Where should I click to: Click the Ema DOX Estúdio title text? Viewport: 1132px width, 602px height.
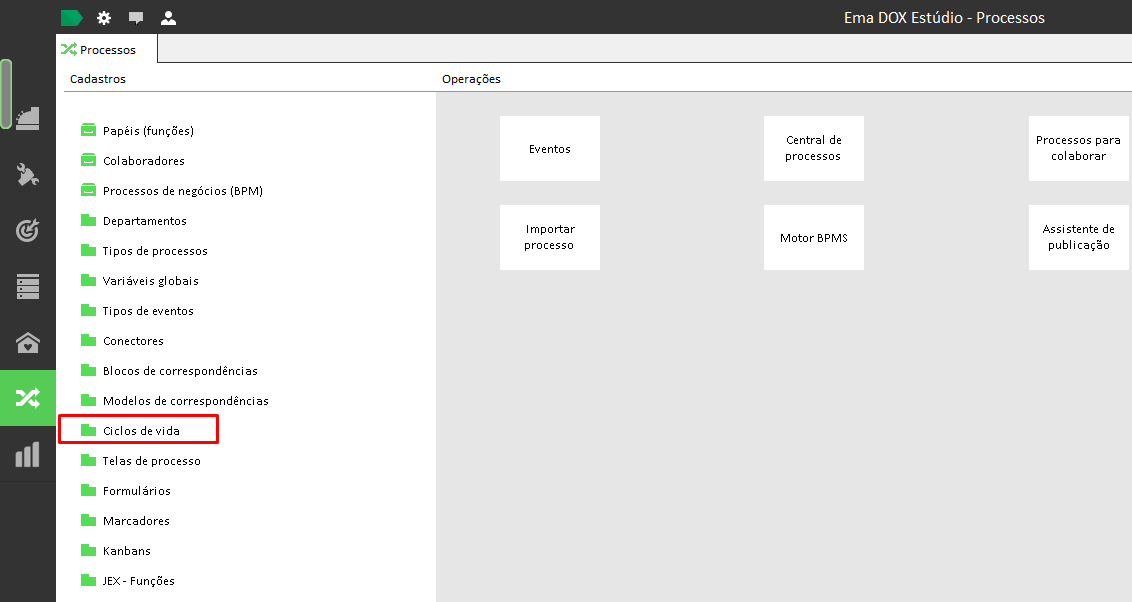tap(944, 18)
